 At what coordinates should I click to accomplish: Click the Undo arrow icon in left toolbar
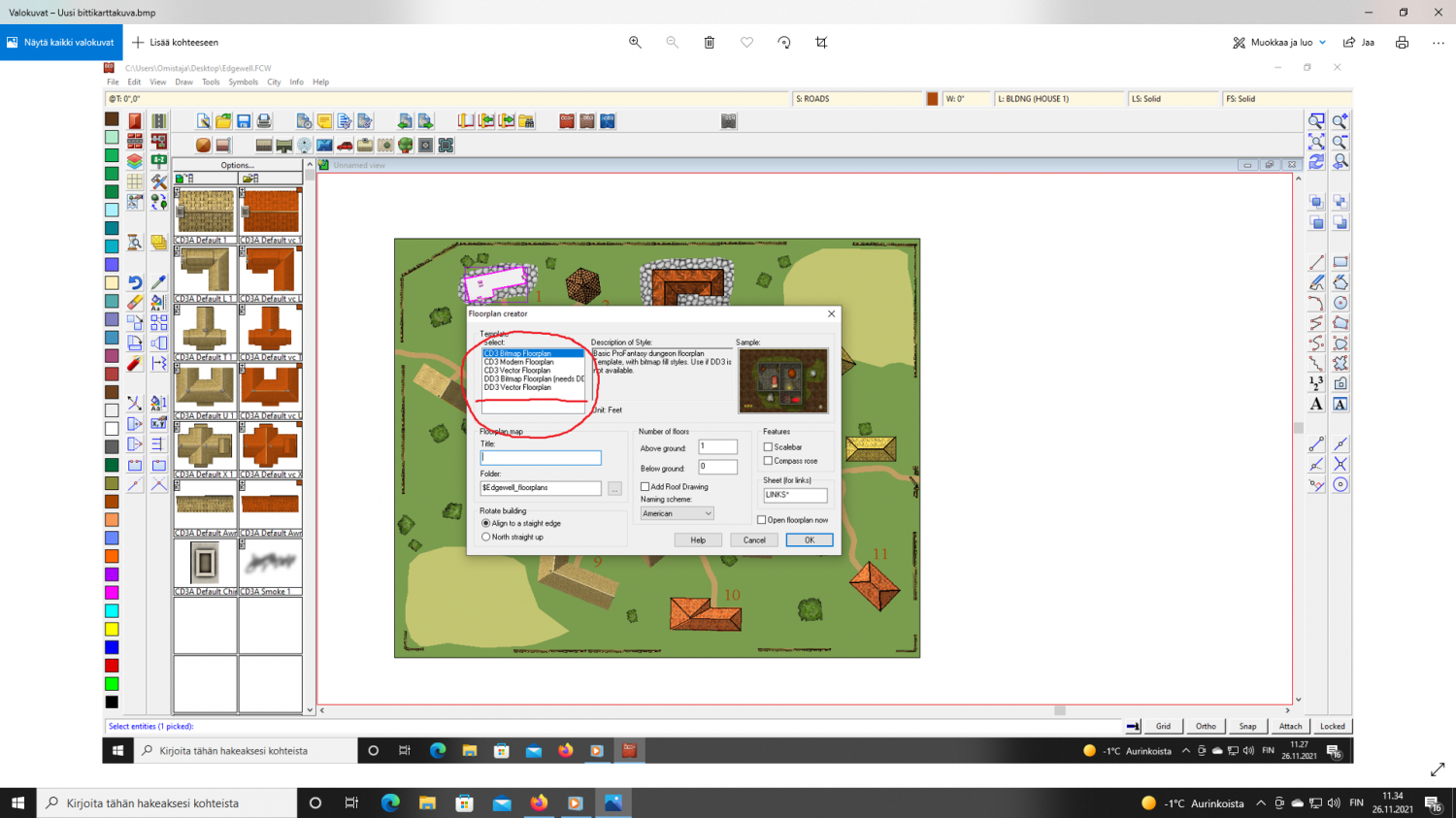pos(135,282)
